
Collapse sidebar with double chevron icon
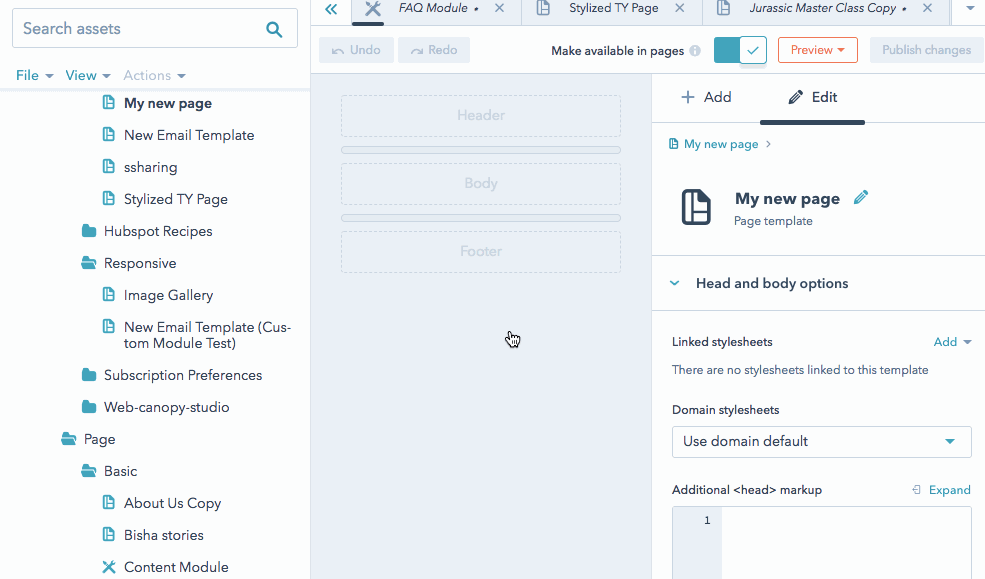(x=331, y=9)
